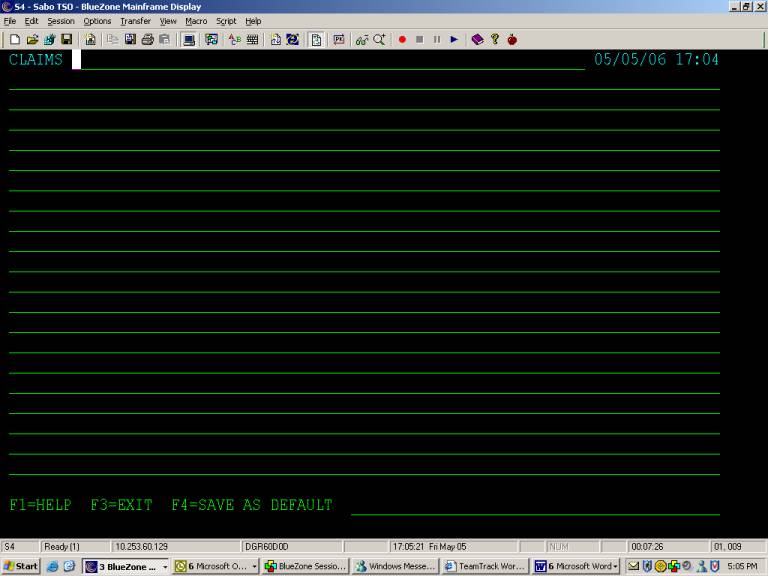Switch to Windows Messe... taskbar window

point(395,567)
